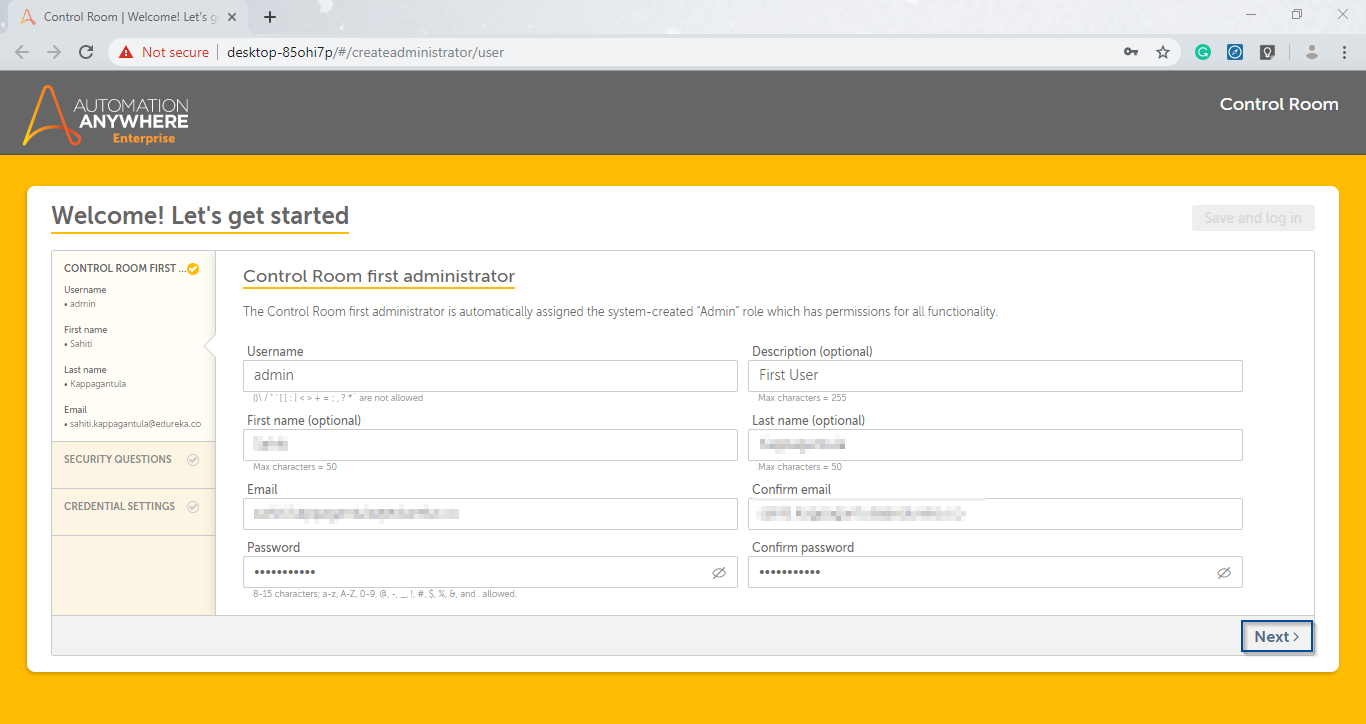
Task: Open a new browser tab
Action: (x=270, y=17)
